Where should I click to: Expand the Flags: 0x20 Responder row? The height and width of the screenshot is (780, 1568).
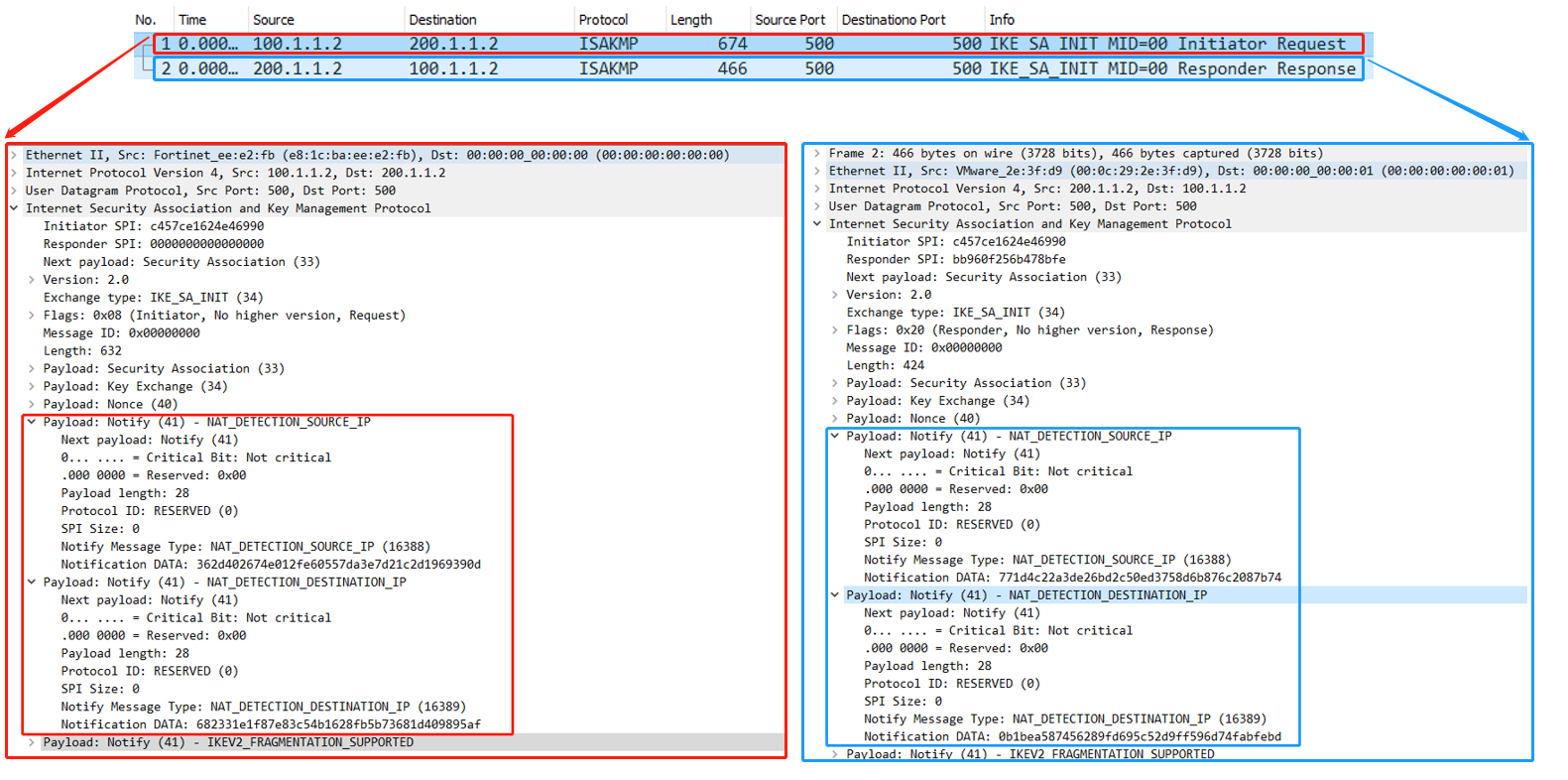click(x=834, y=330)
